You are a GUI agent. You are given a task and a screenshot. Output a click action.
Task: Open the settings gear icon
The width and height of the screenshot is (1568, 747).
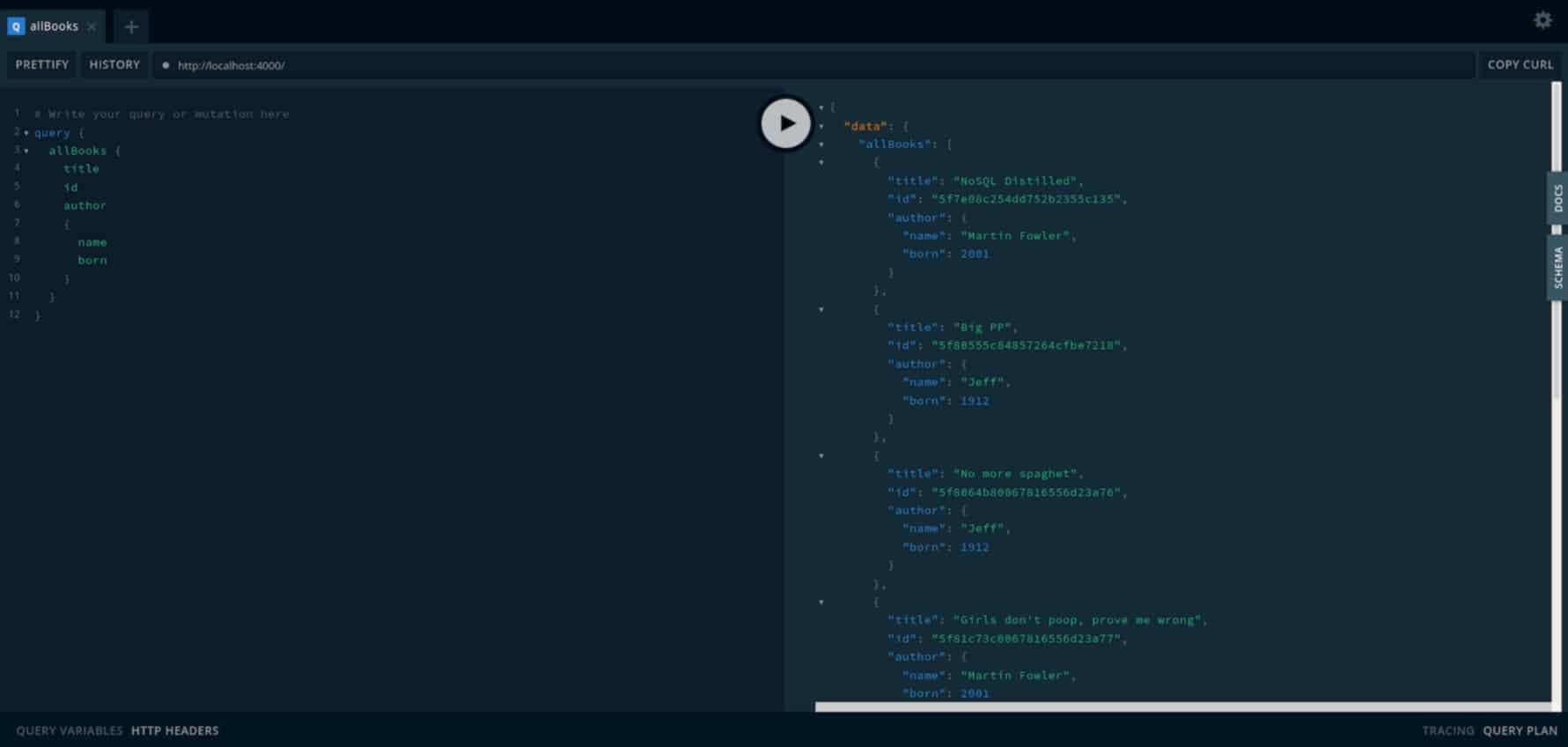click(1542, 20)
